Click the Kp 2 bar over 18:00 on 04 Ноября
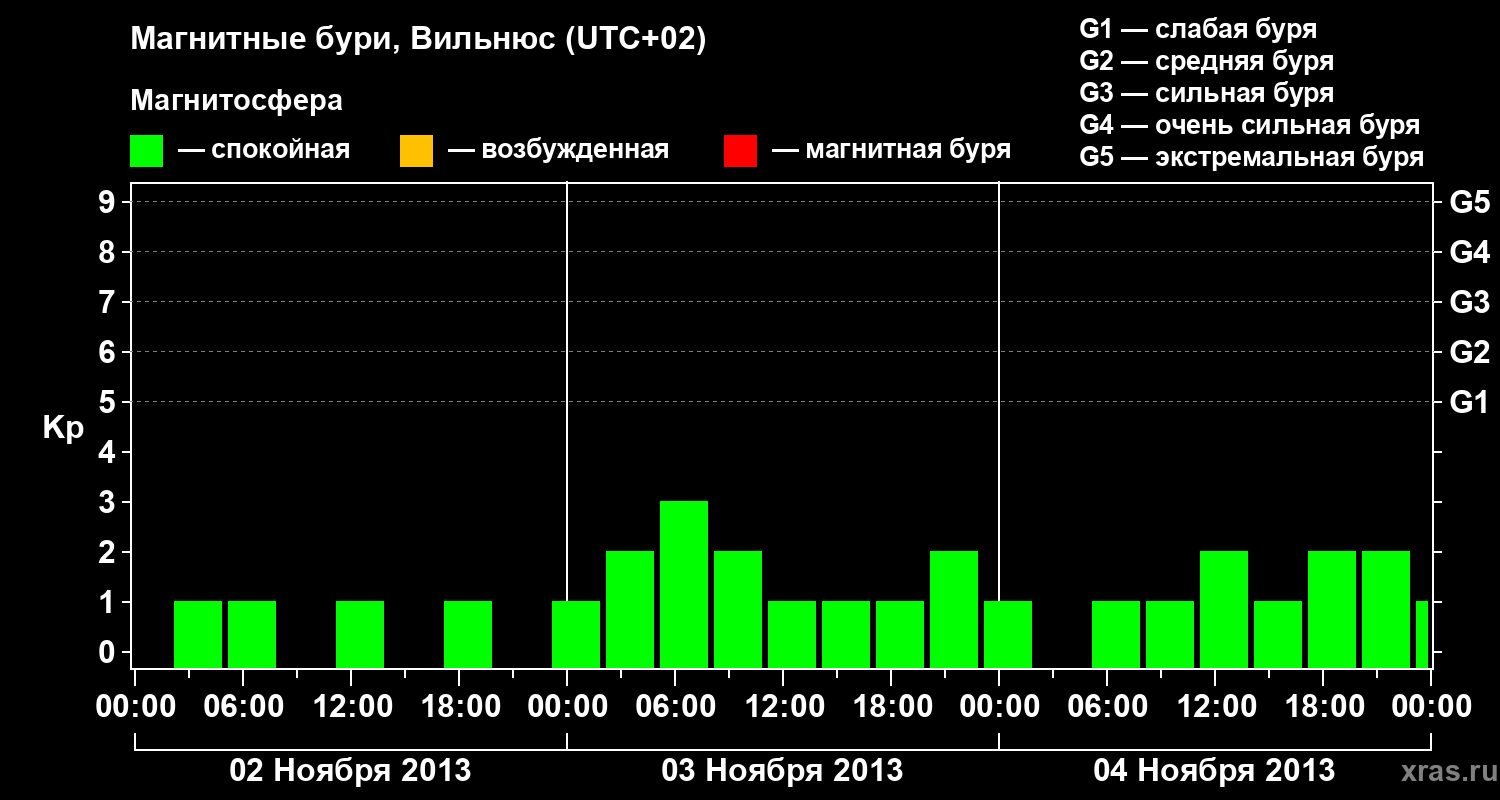The image size is (1500, 800). click(1332, 609)
